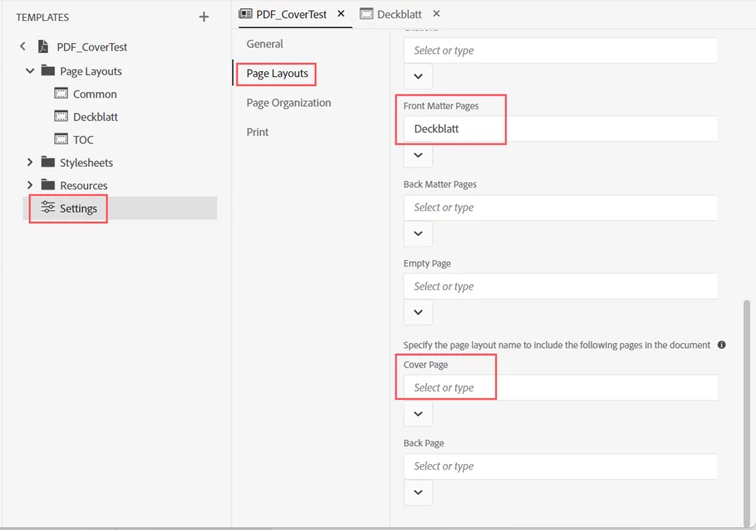Image resolution: width=756 pixels, height=530 pixels.
Task: Click the Back Page input field
Action: coord(560,466)
